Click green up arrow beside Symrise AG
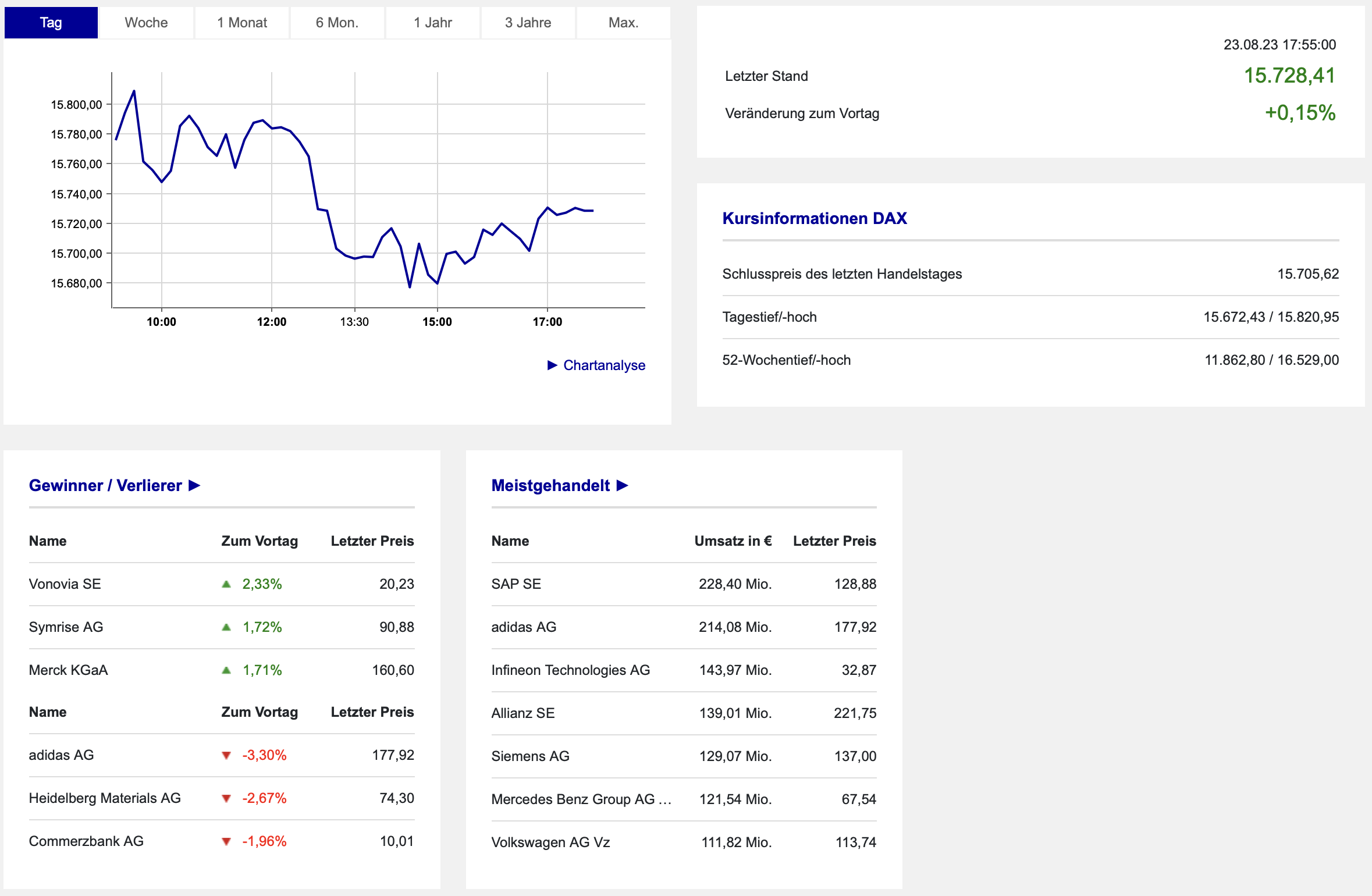Image resolution: width=1372 pixels, height=896 pixels. click(226, 627)
